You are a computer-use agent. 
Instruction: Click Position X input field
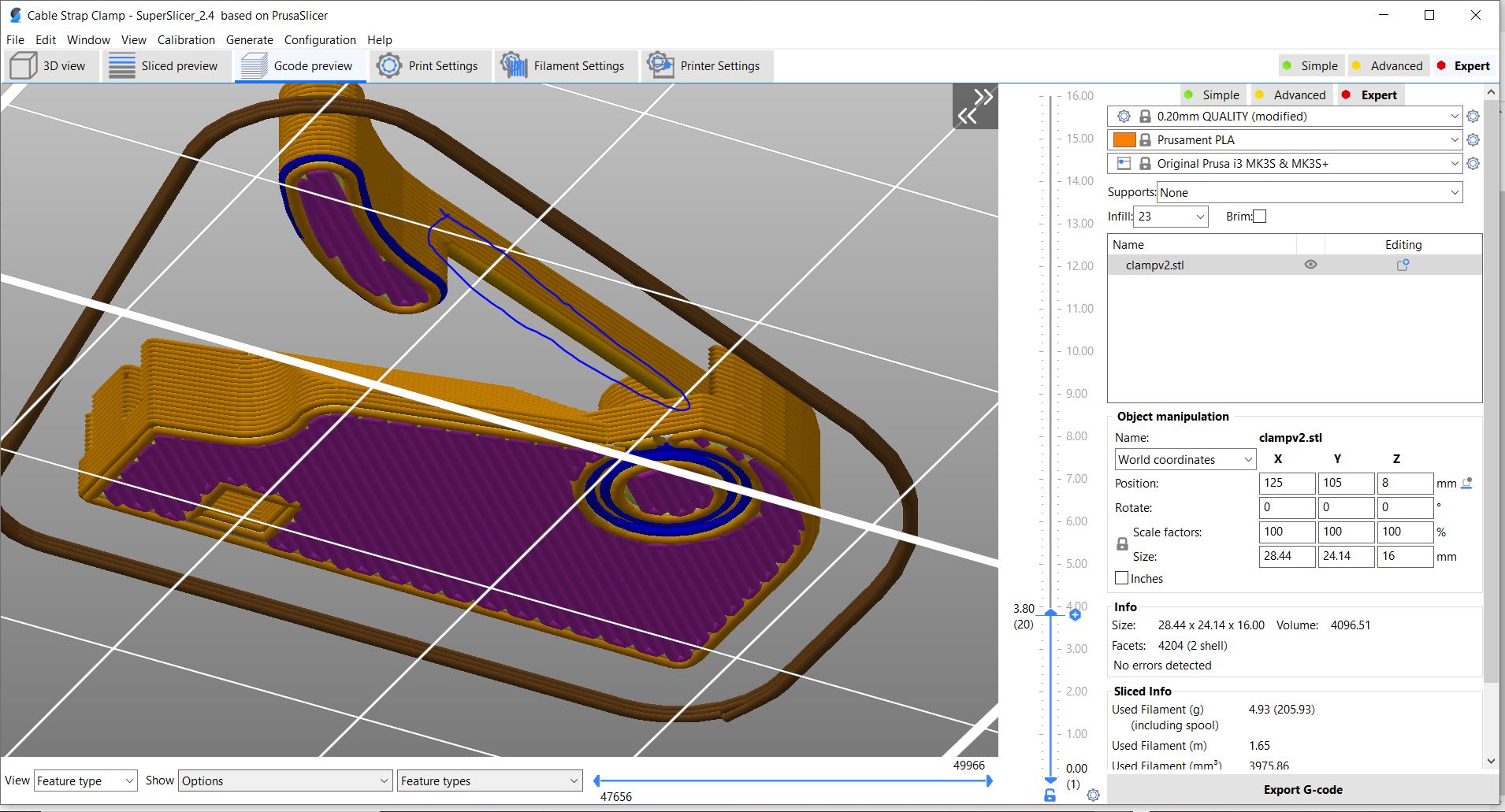coord(1287,483)
